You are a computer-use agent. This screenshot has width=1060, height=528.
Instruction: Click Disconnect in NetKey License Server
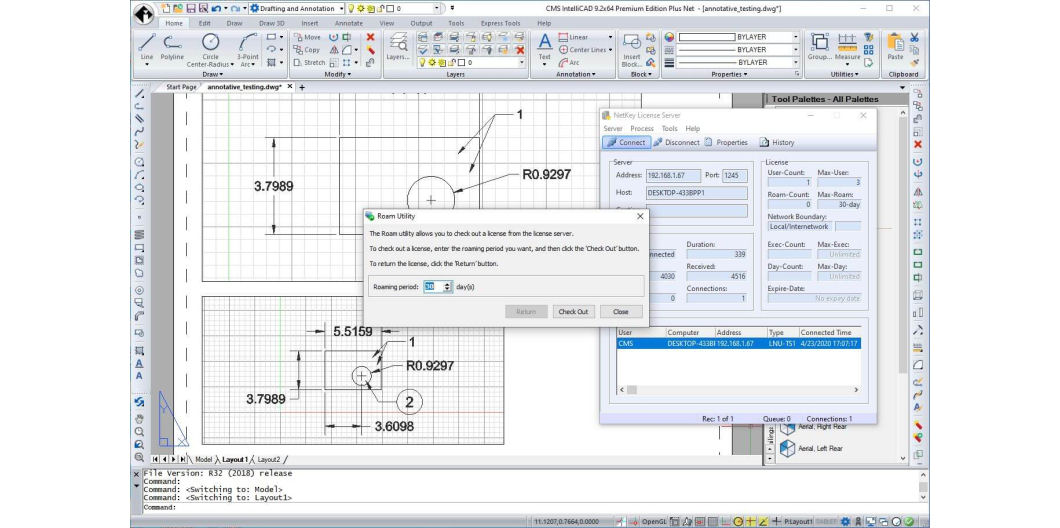tap(677, 143)
